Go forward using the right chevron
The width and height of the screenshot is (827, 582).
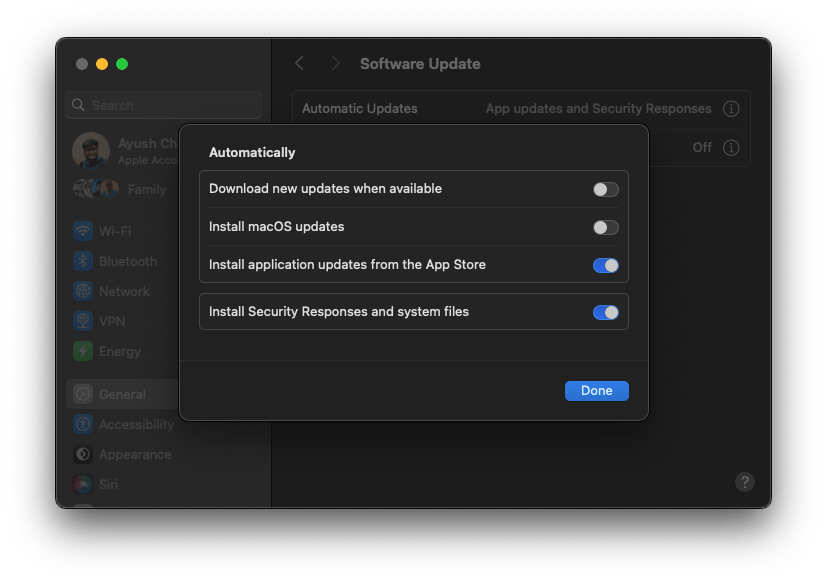[335, 64]
